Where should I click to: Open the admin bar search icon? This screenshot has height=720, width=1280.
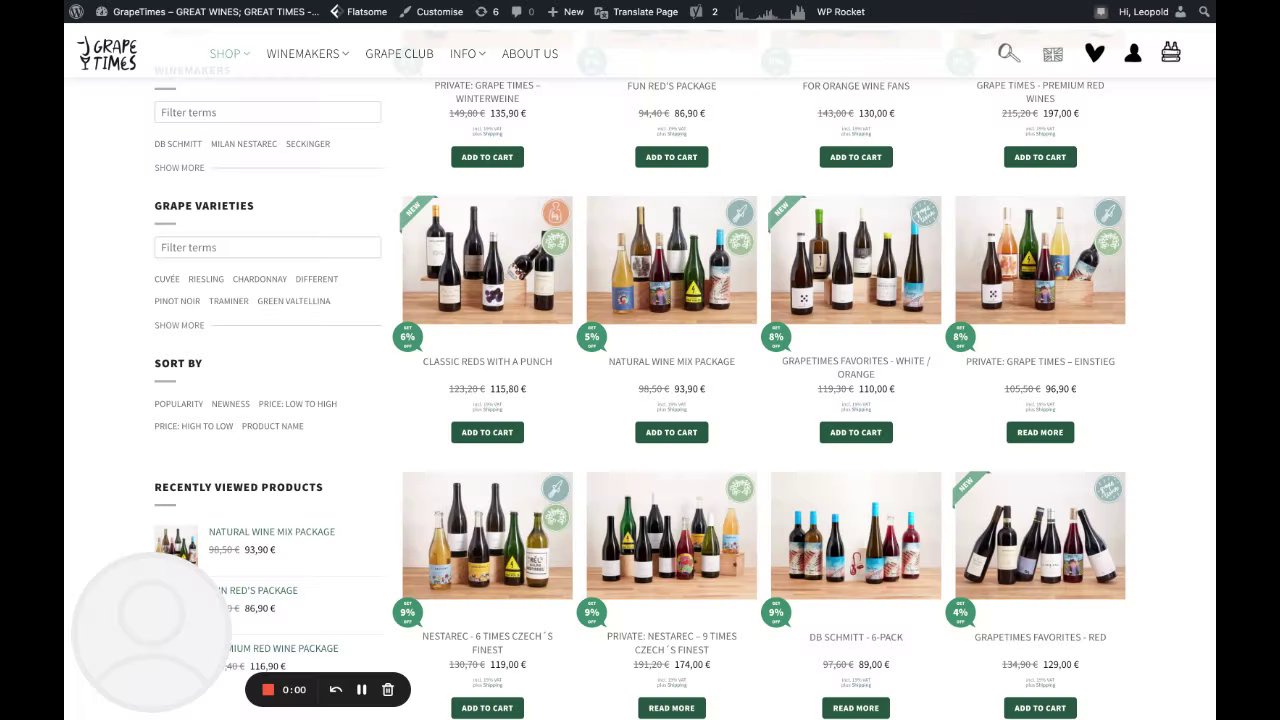1204,12
